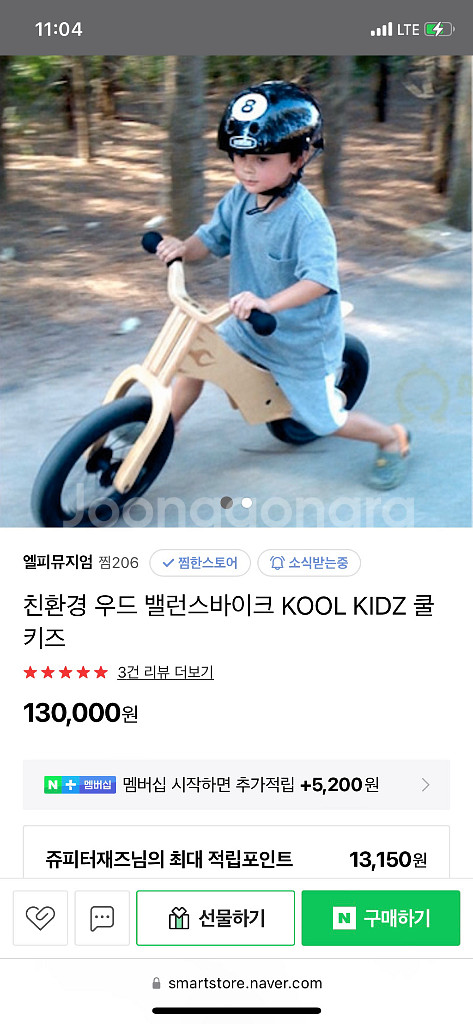Tap the N+ 멤버십 badge
The height and width of the screenshot is (1024, 473).
(80, 784)
